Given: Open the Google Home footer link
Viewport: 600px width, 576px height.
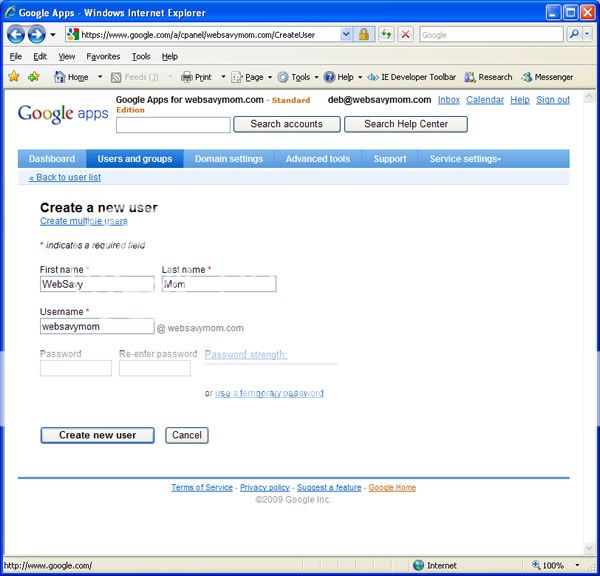Looking at the screenshot, I should click(x=392, y=487).
